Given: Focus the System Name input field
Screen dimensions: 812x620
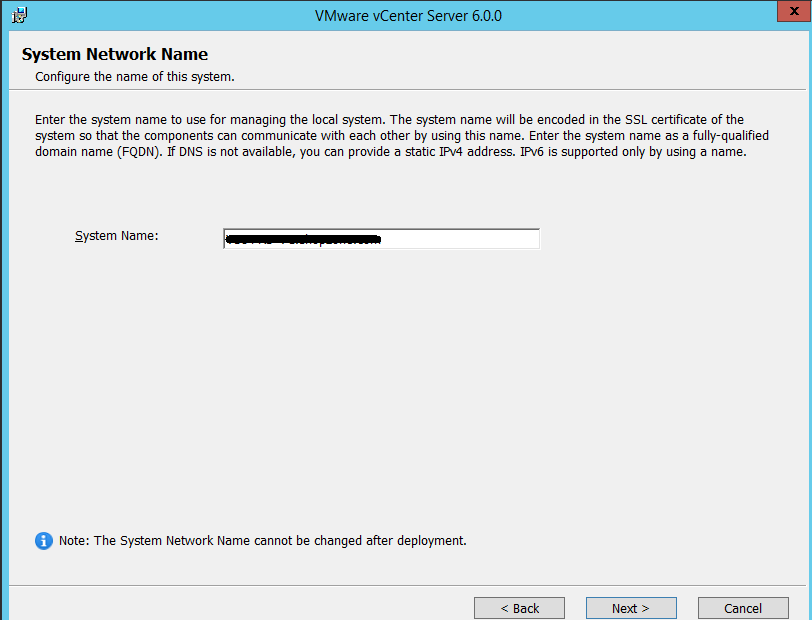Looking at the screenshot, I should (382, 239).
